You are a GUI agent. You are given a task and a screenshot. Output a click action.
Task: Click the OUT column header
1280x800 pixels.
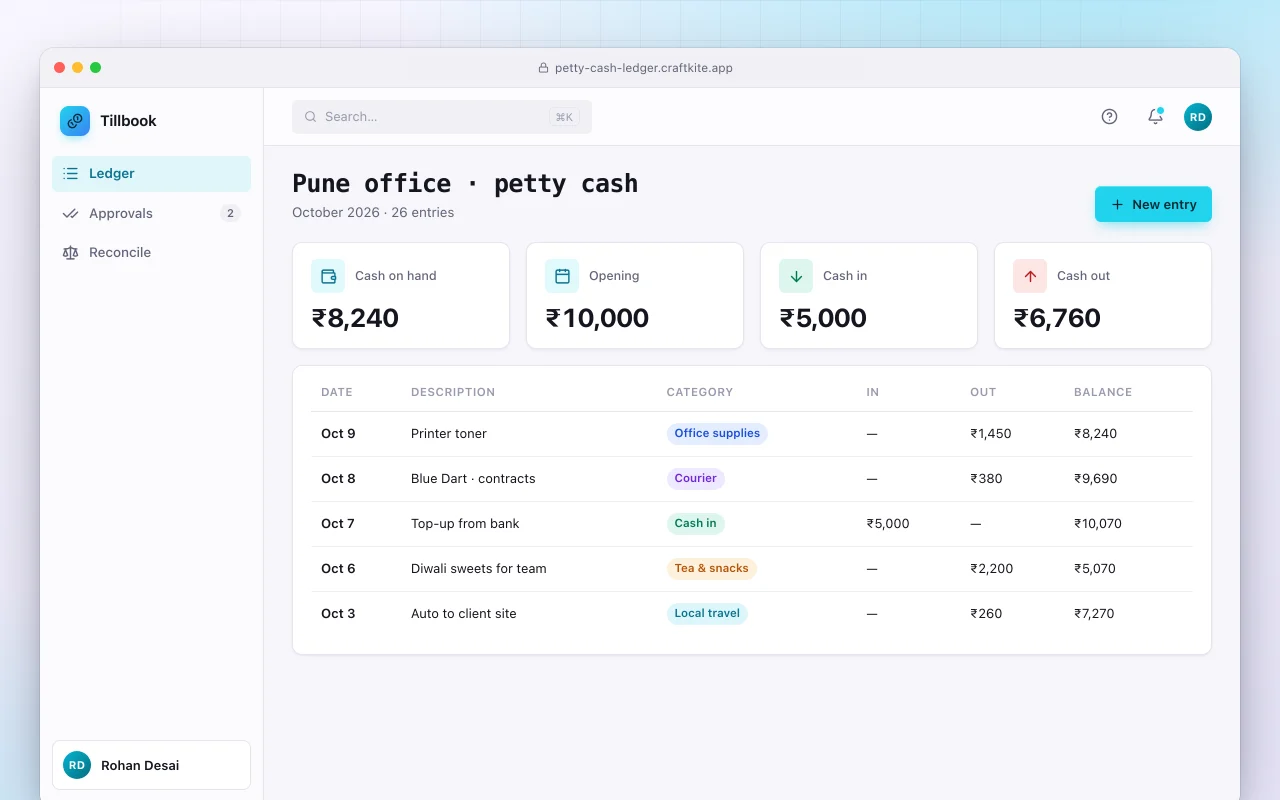point(983,392)
